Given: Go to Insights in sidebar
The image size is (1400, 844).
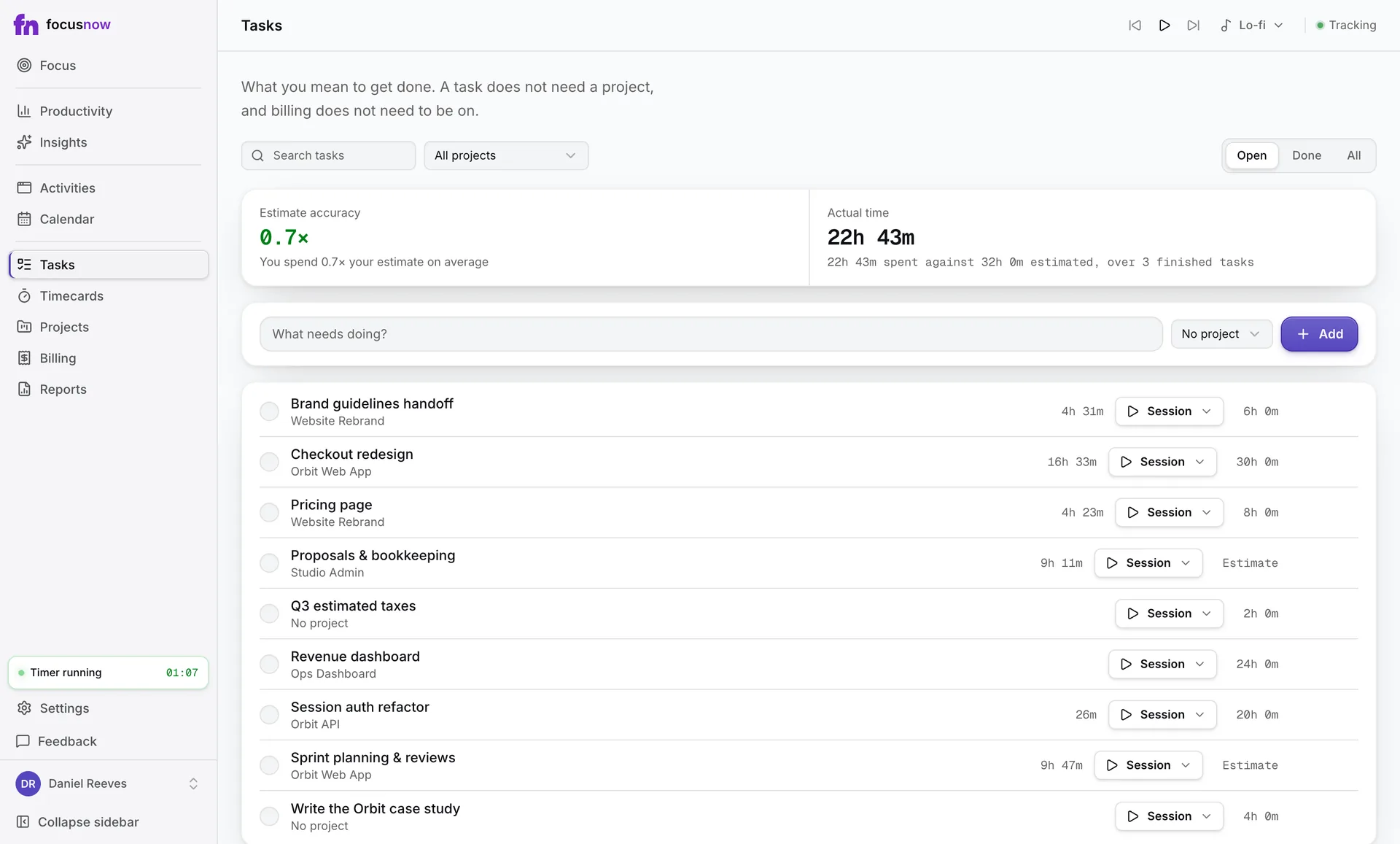Looking at the screenshot, I should [109, 142].
